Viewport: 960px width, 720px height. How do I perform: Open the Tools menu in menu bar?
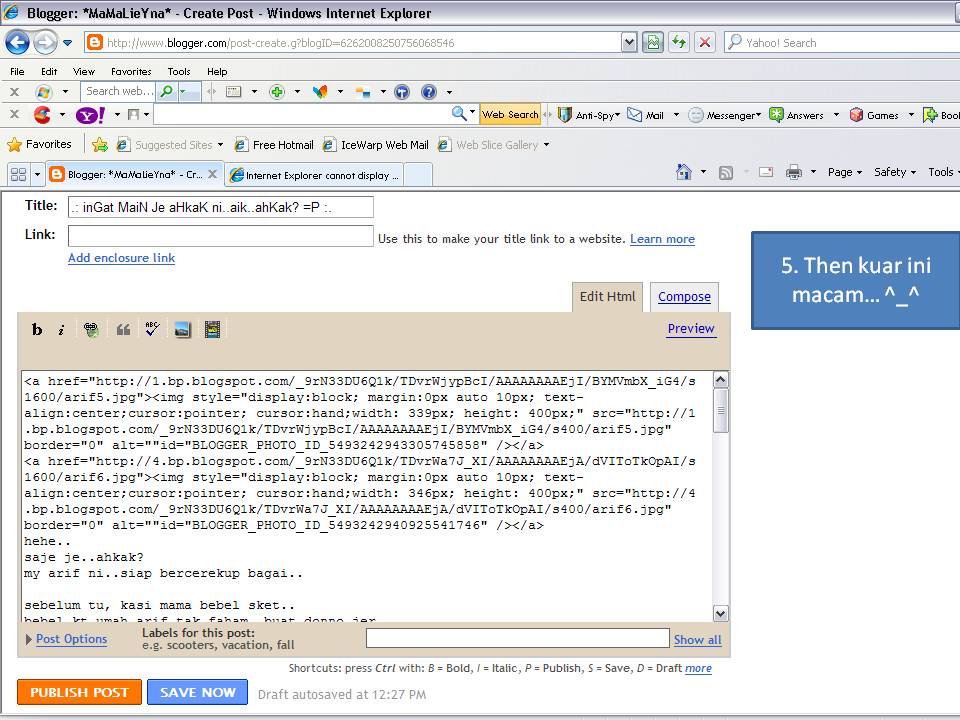[x=179, y=72]
